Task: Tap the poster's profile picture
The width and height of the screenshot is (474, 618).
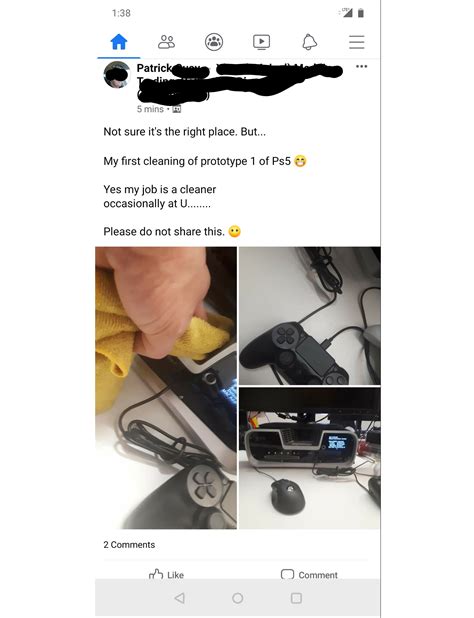Action: click(117, 75)
